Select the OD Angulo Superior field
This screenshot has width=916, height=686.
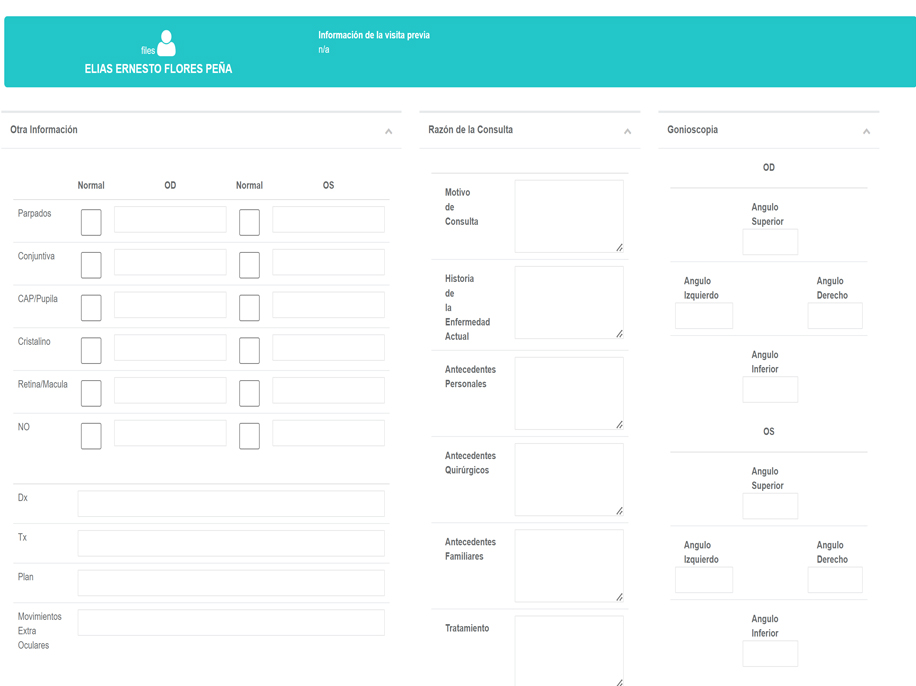pos(770,242)
